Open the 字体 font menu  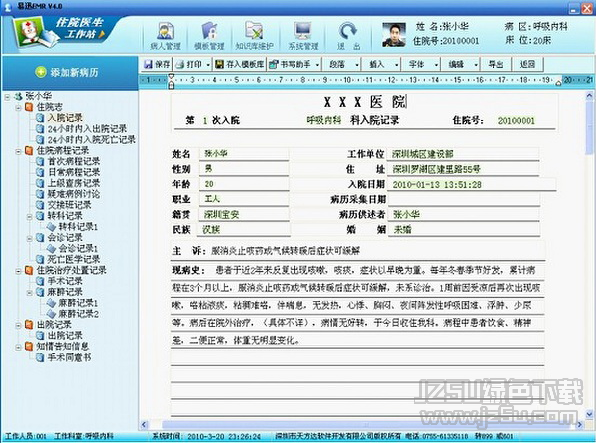click(x=421, y=64)
